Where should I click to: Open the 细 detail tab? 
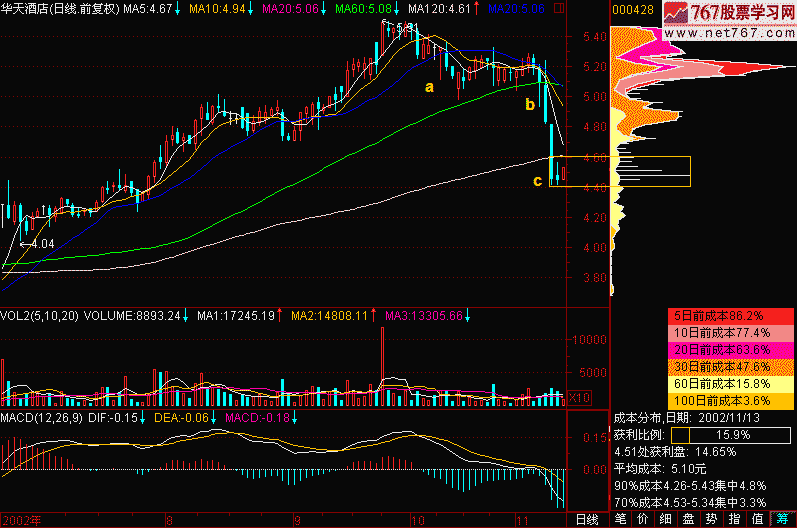667,519
